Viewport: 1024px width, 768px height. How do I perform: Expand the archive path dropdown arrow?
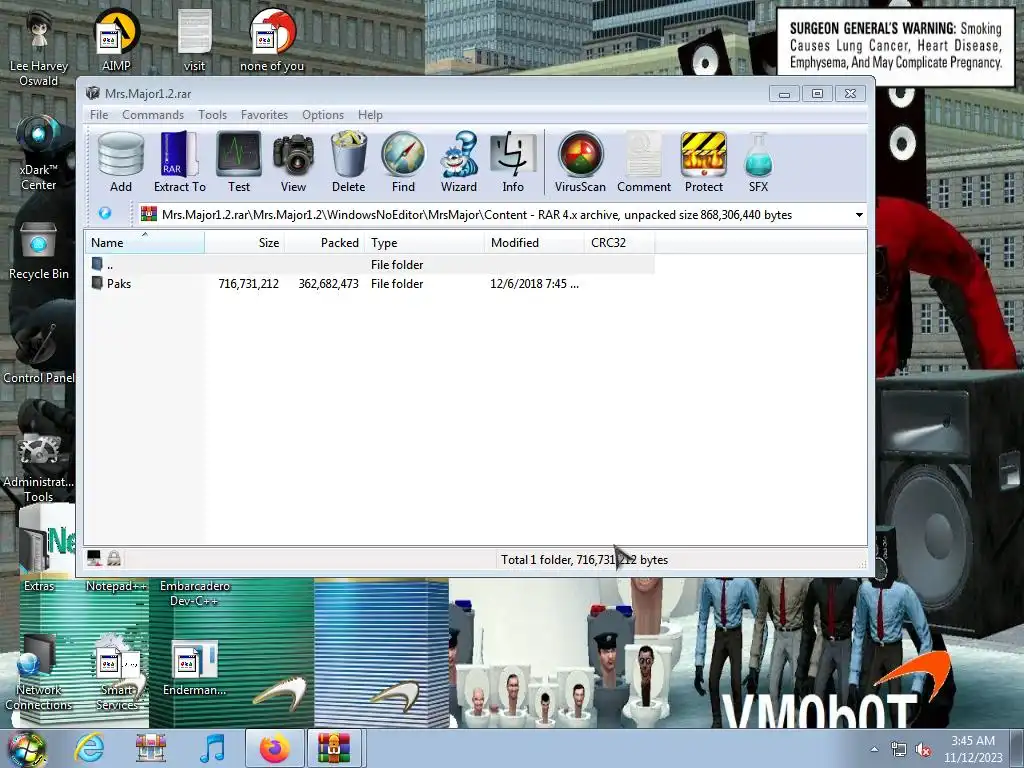859,215
